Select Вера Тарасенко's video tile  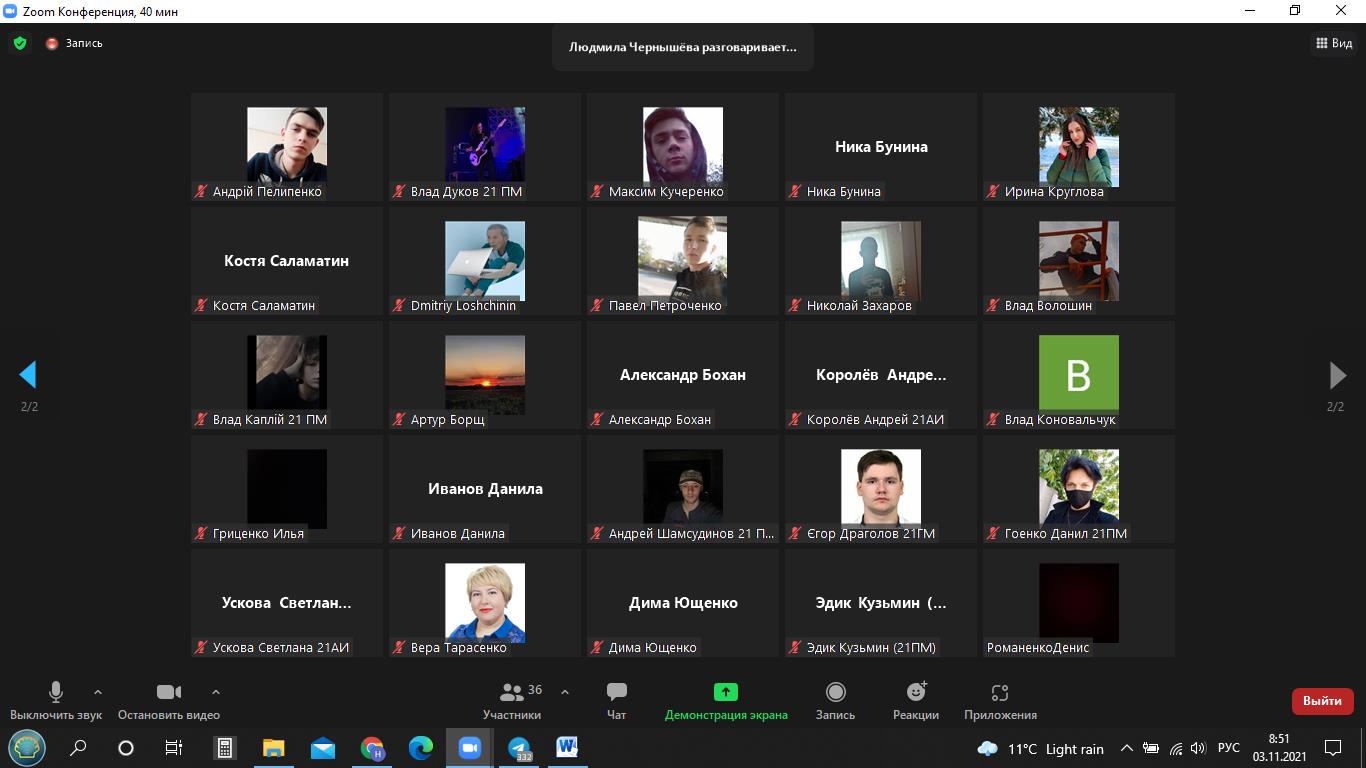coord(485,602)
